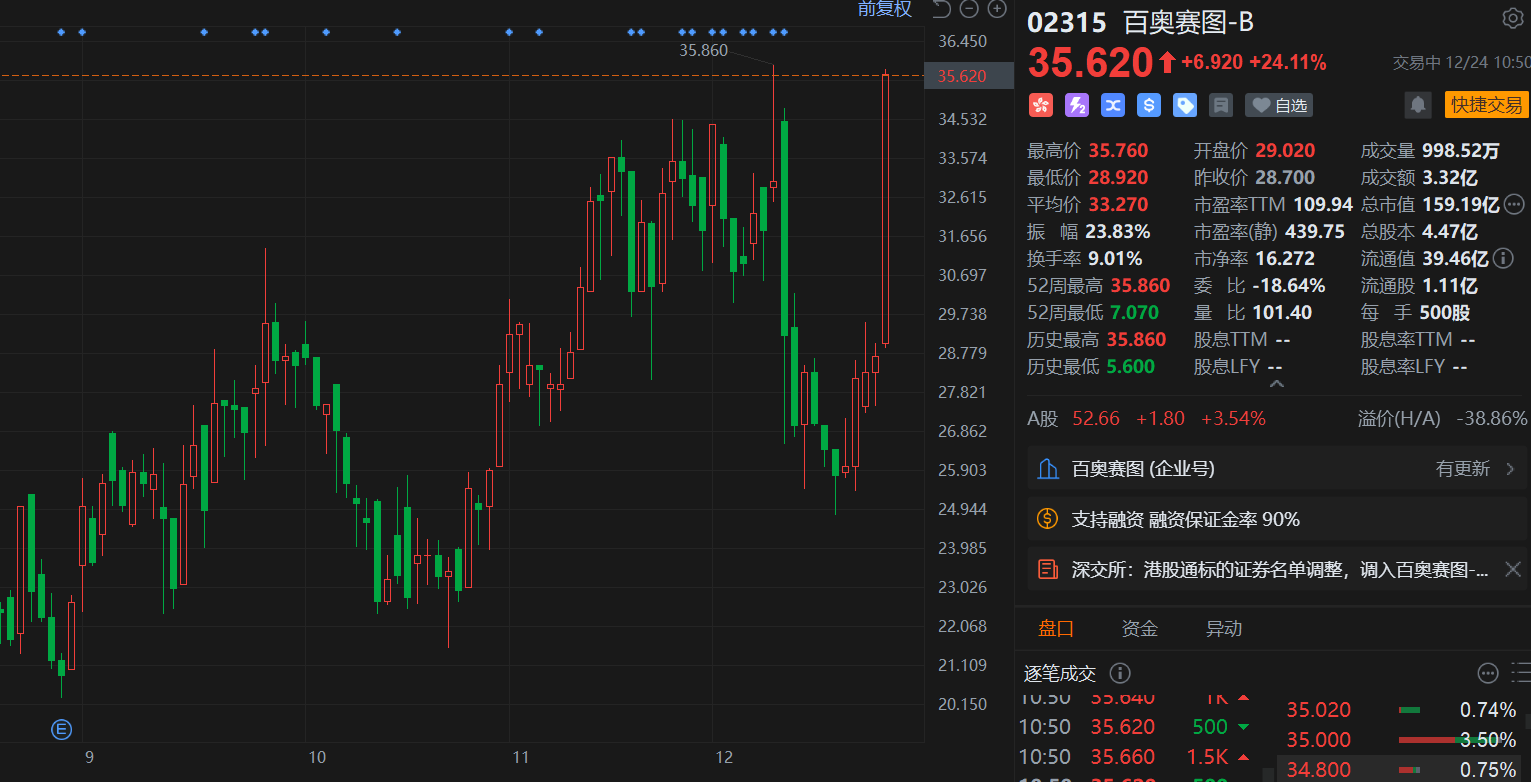
Task: Click the 快捷交易 quick trade button
Action: 1486,105
